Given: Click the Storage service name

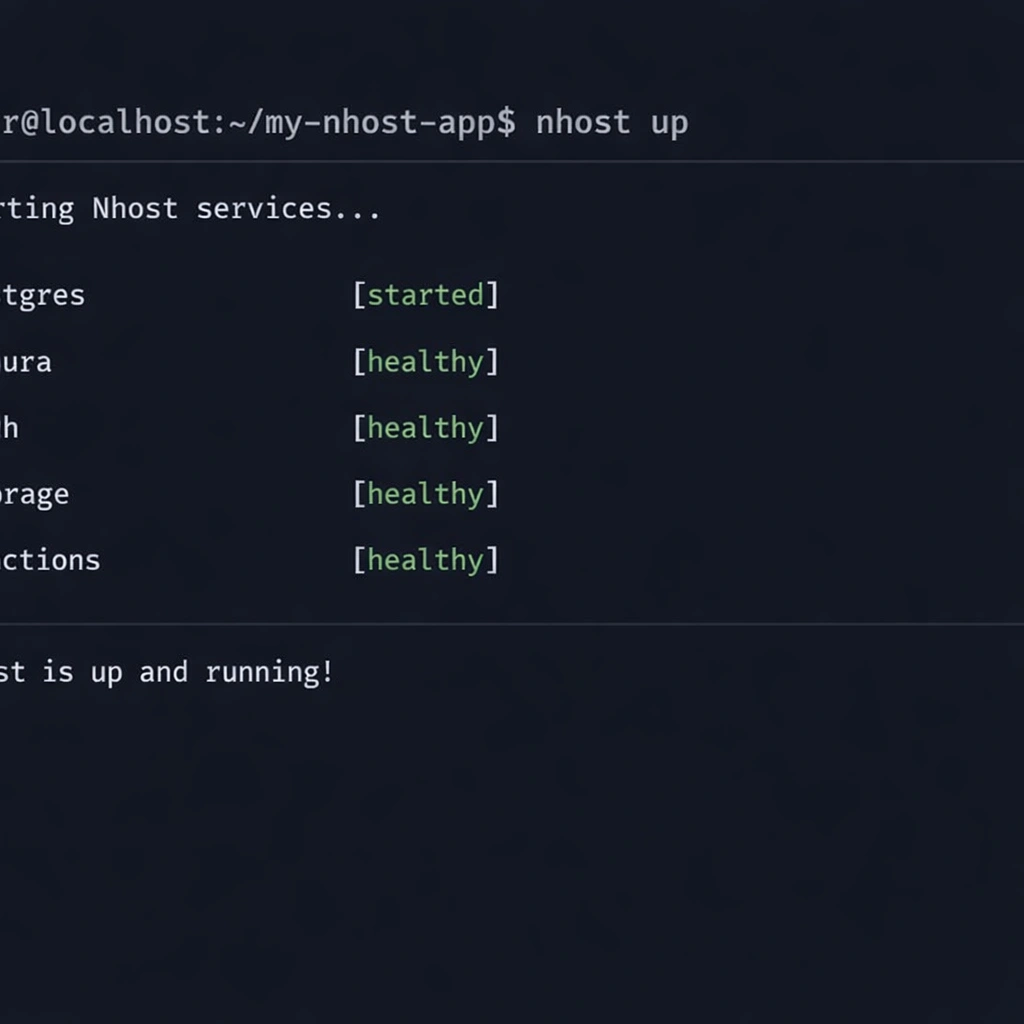Looking at the screenshot, I should (x=34, y=494).
